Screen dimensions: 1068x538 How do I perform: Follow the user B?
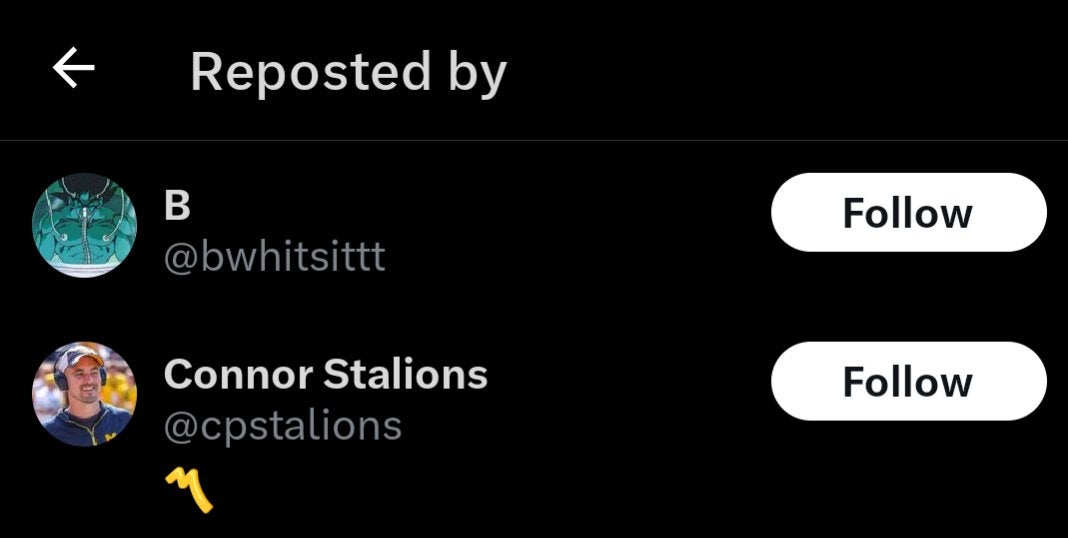pyautogui.click(x=908, y=212)
